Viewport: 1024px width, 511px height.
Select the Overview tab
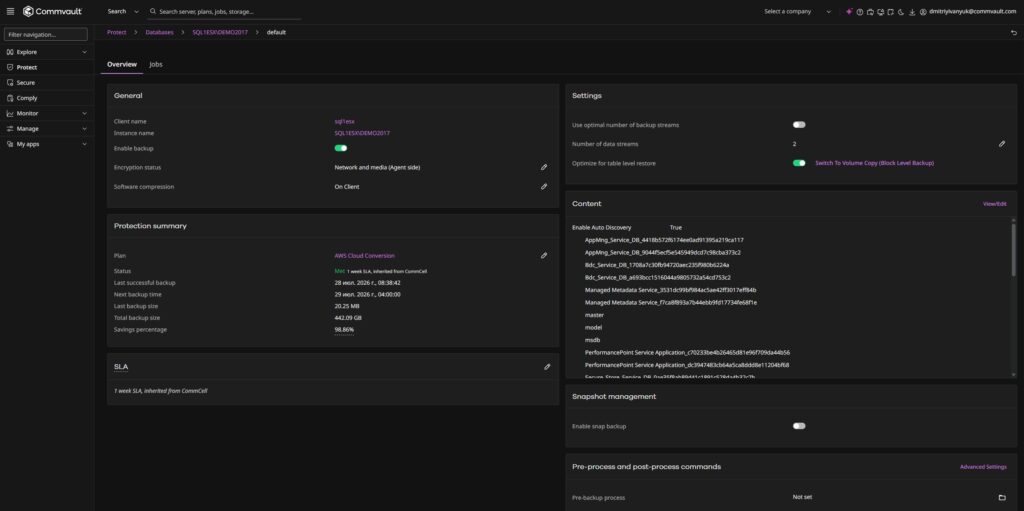pos(121,65)
